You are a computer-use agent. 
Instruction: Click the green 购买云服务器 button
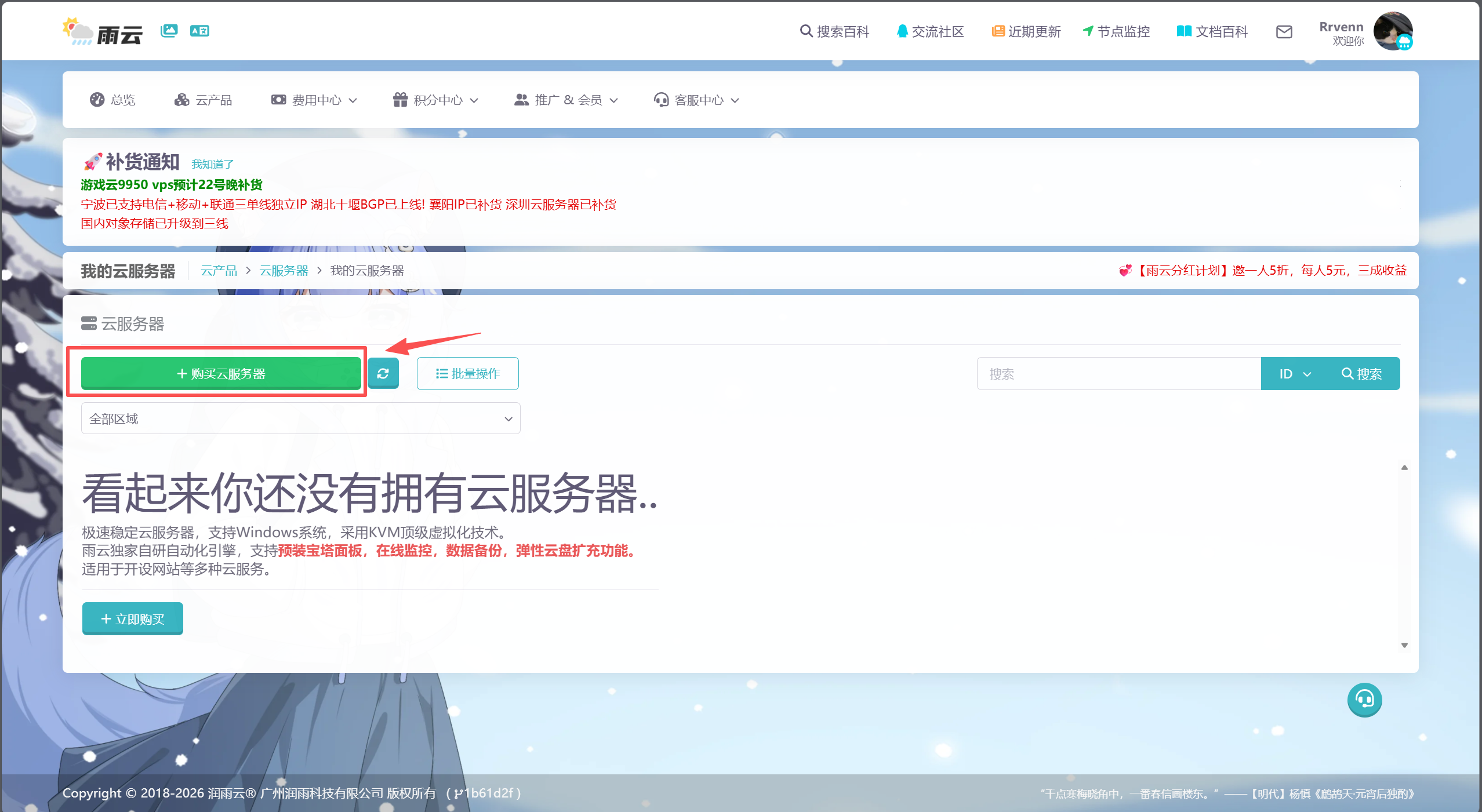coord(220,374)
